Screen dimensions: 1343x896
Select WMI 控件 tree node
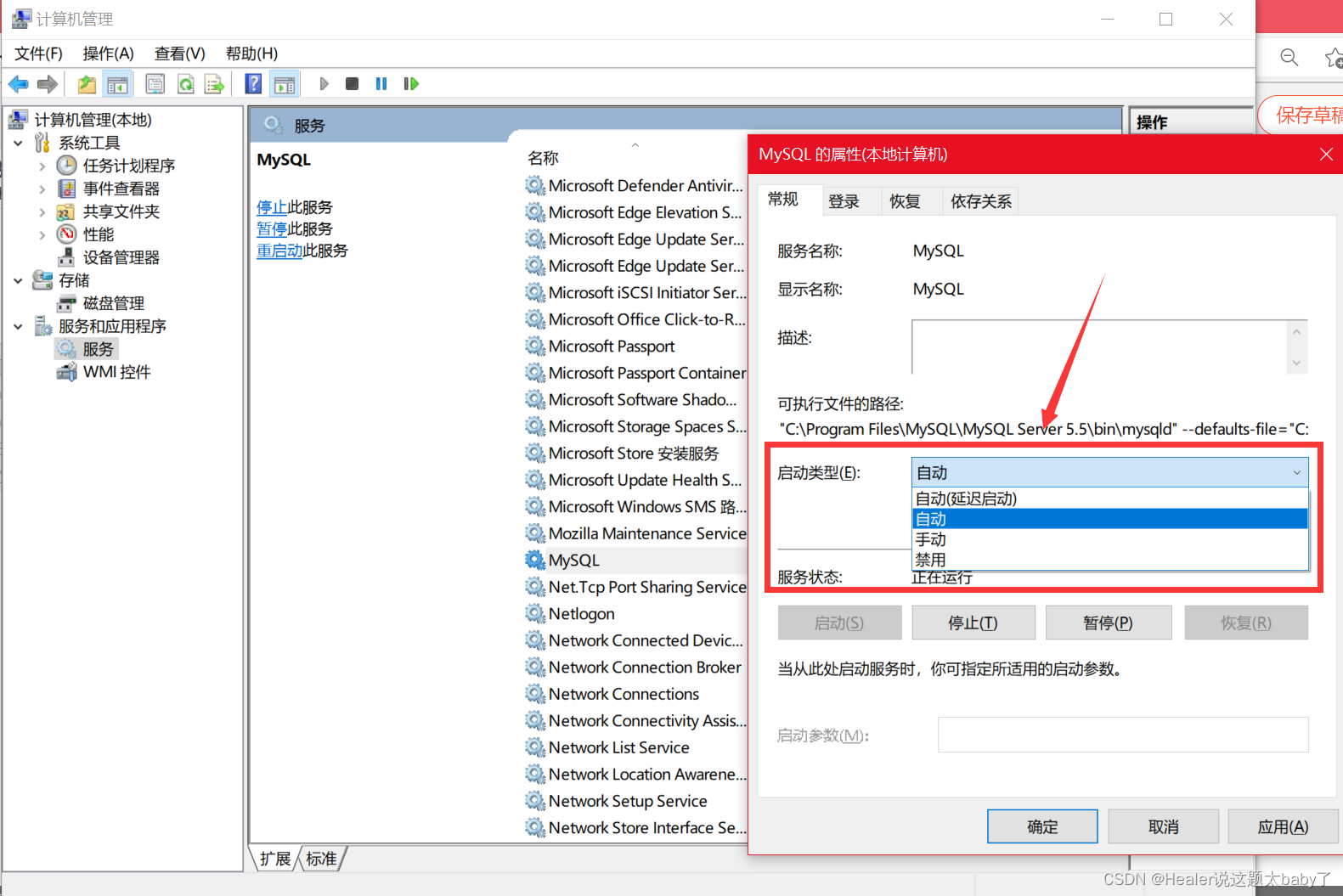click(116, 372)
